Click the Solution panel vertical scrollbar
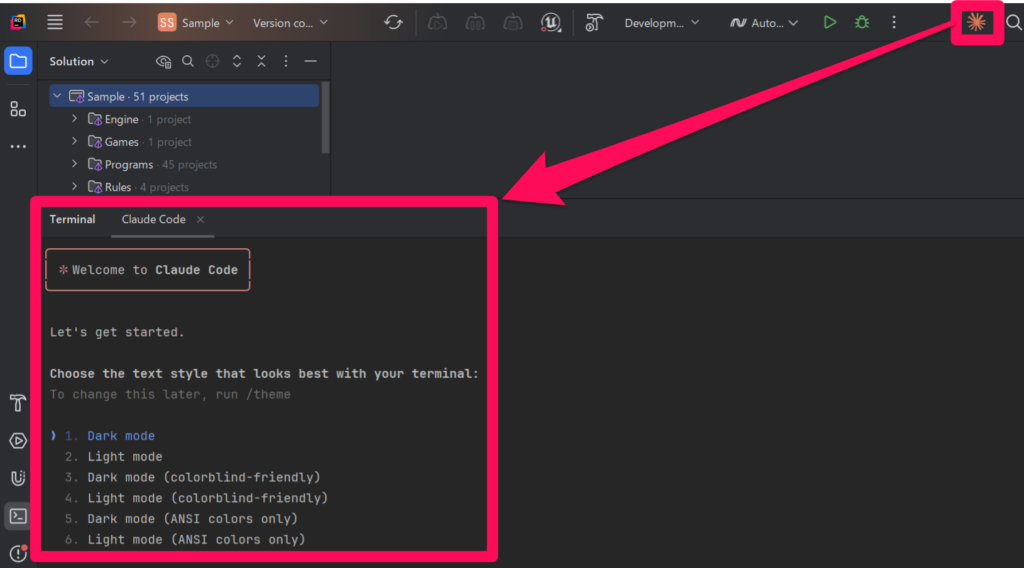The width and height of the screenshot is (1024, 568). (325, 118)
